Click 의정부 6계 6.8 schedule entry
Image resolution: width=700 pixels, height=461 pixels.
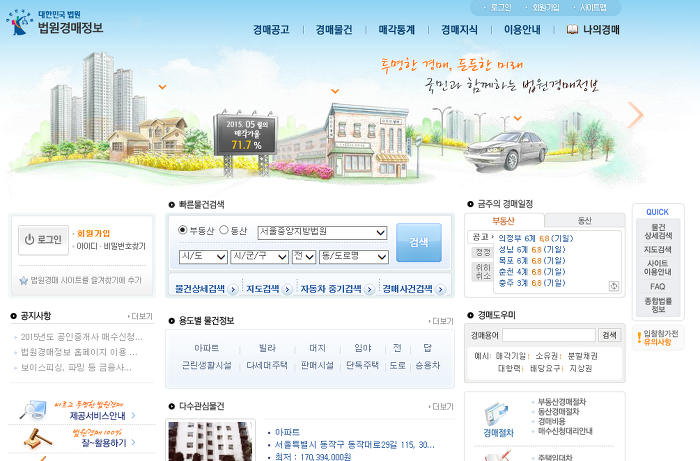[536, 238]
